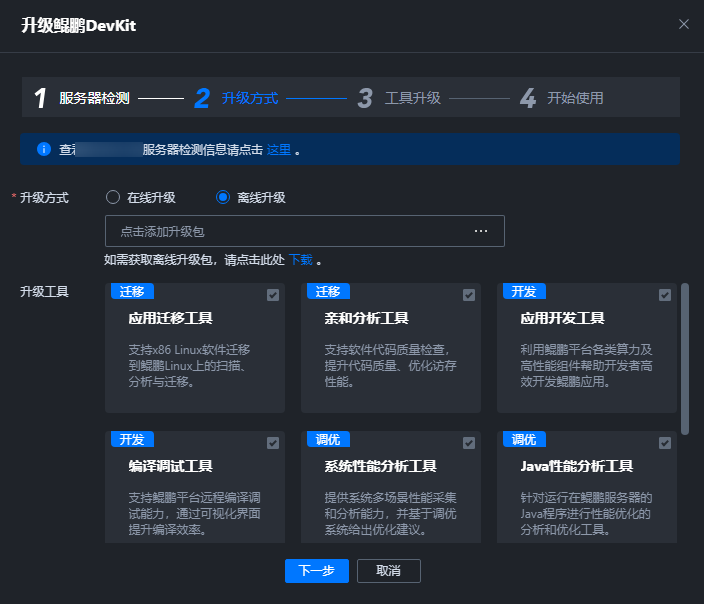
Task: Go to step 4 开始使用
Action: coord(562,98)
